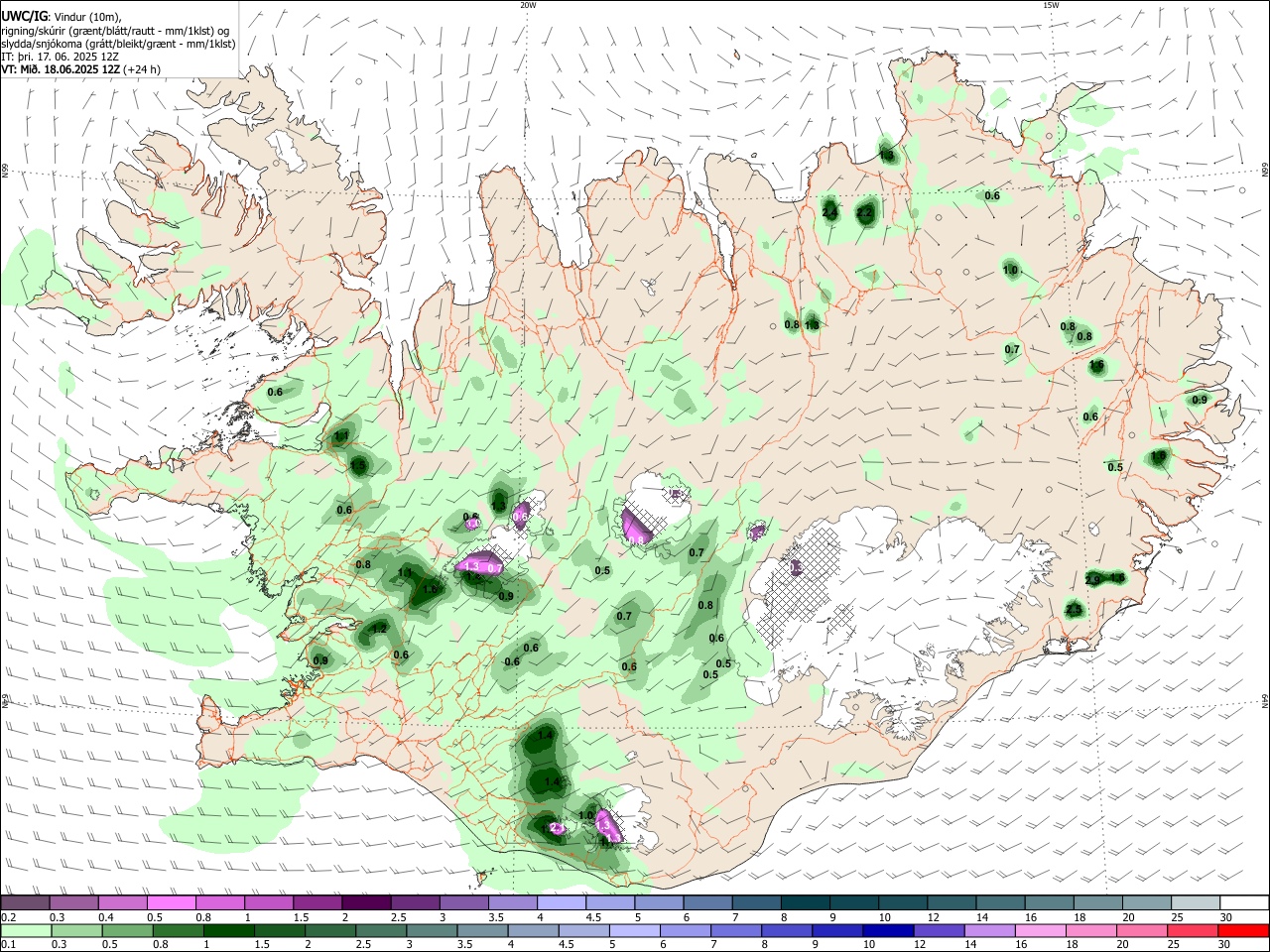This screenshot has height=952, width=1270.
Task: Click the '0.4' label on the snow scale
Action: 107,917
